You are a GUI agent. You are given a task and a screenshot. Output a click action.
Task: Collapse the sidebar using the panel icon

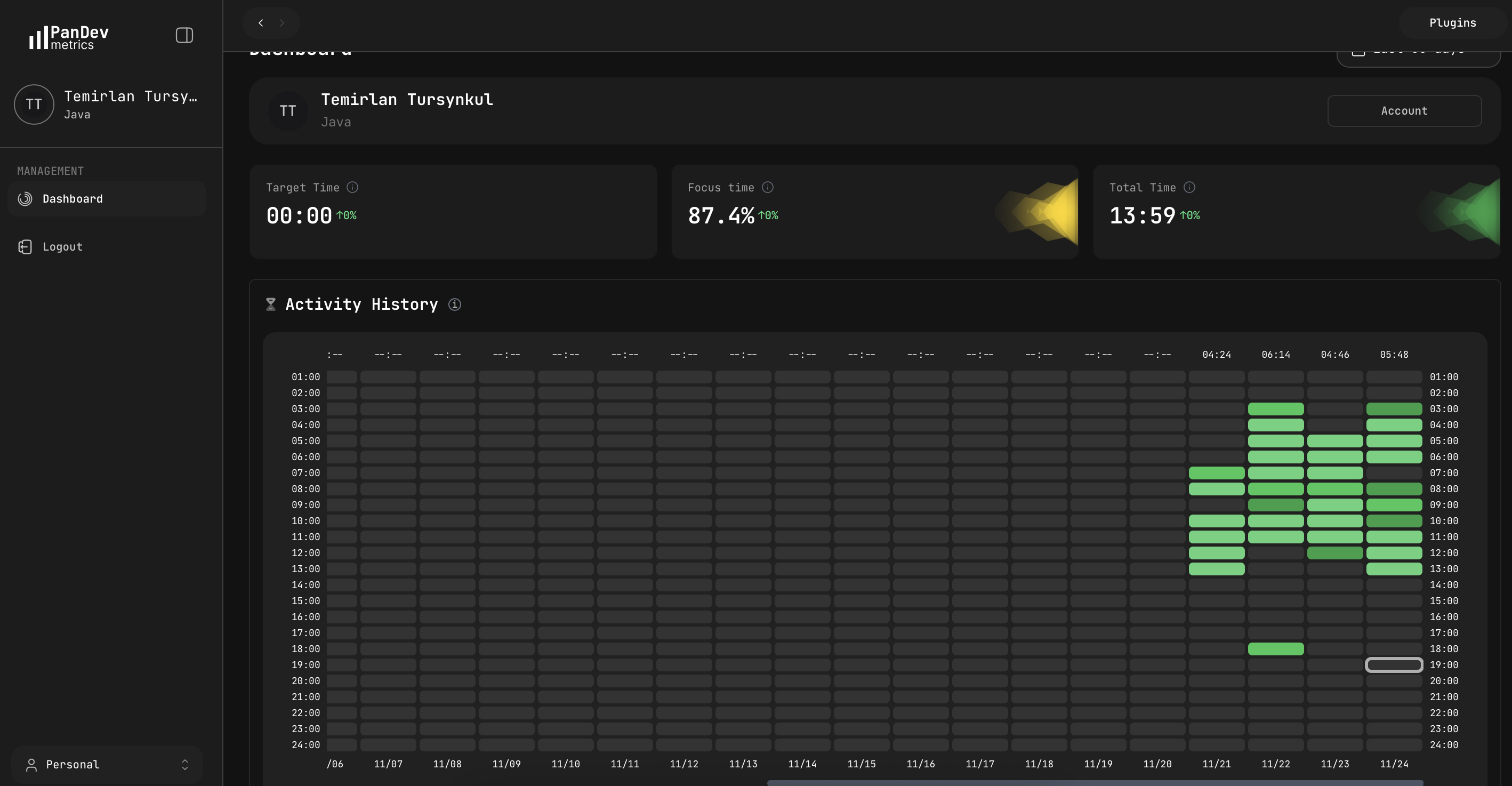pos(184,35)
